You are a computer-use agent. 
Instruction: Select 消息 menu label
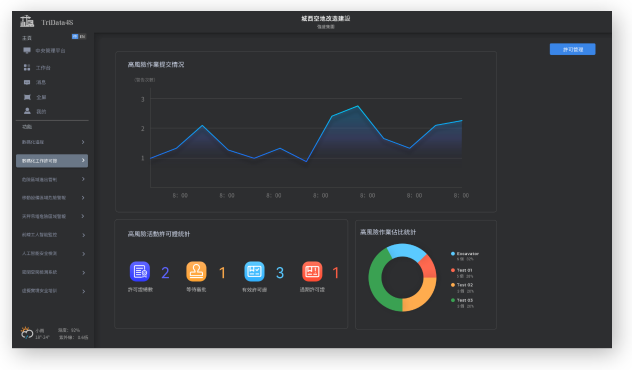click(41, 82)
